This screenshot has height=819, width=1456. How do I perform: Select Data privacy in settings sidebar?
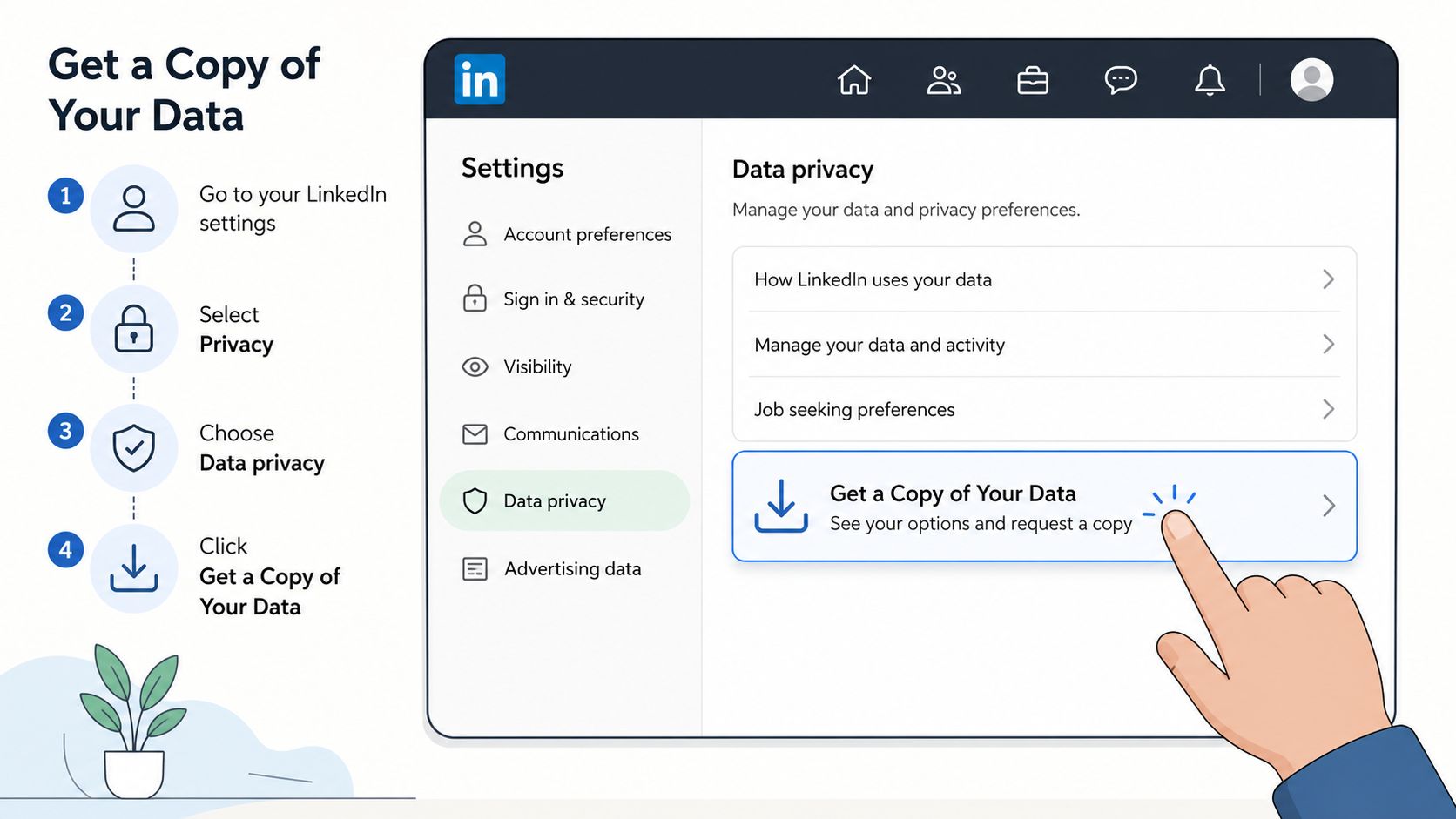[564, 500]
